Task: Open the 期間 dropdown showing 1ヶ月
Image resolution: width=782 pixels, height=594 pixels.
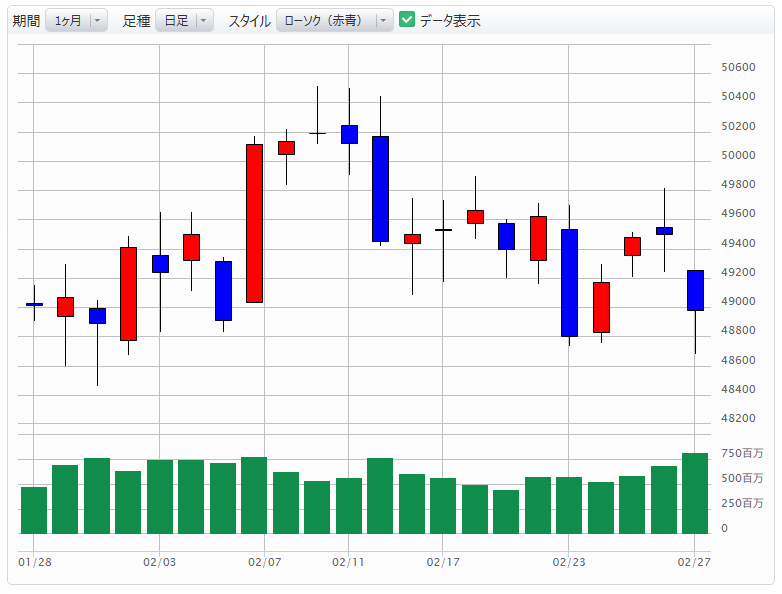Action: point(76,20)
